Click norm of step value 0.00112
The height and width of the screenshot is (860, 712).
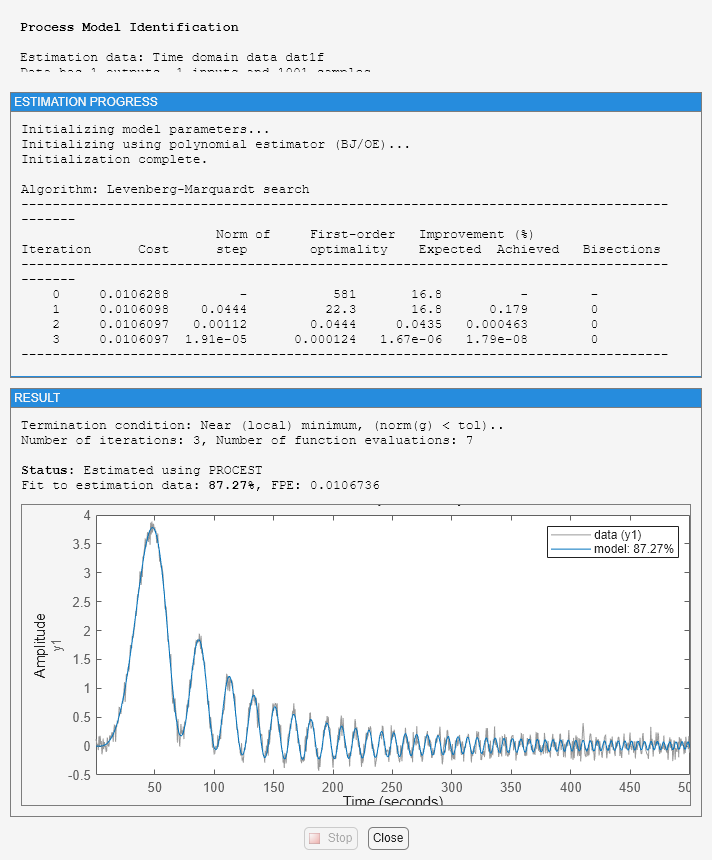(219, 325)
